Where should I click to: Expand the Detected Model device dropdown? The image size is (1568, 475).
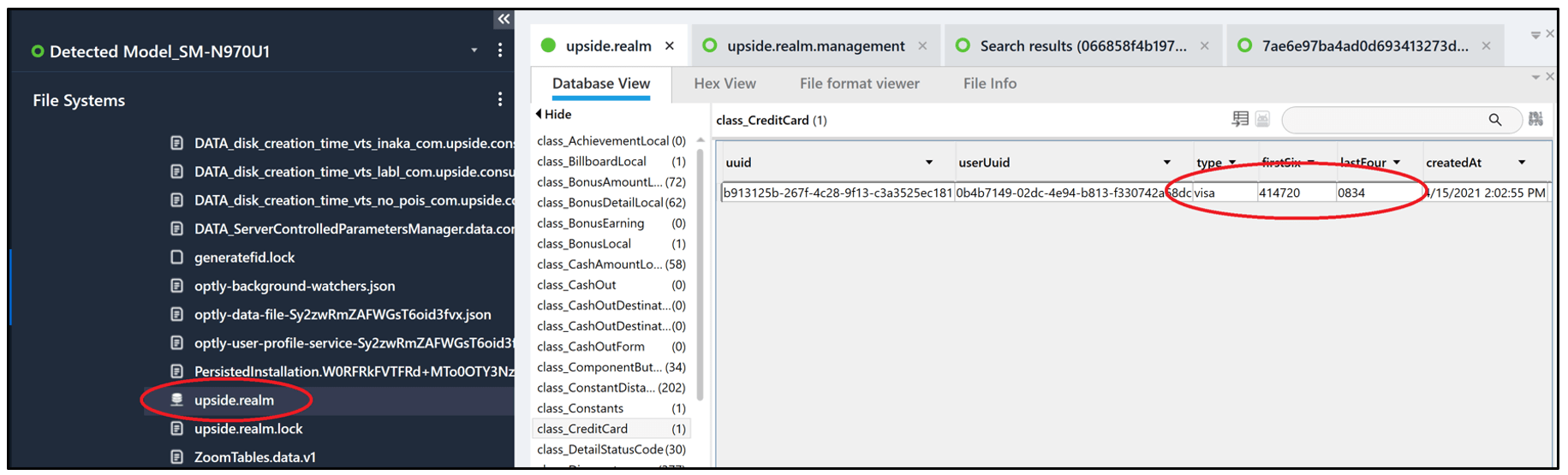(474, 50)
